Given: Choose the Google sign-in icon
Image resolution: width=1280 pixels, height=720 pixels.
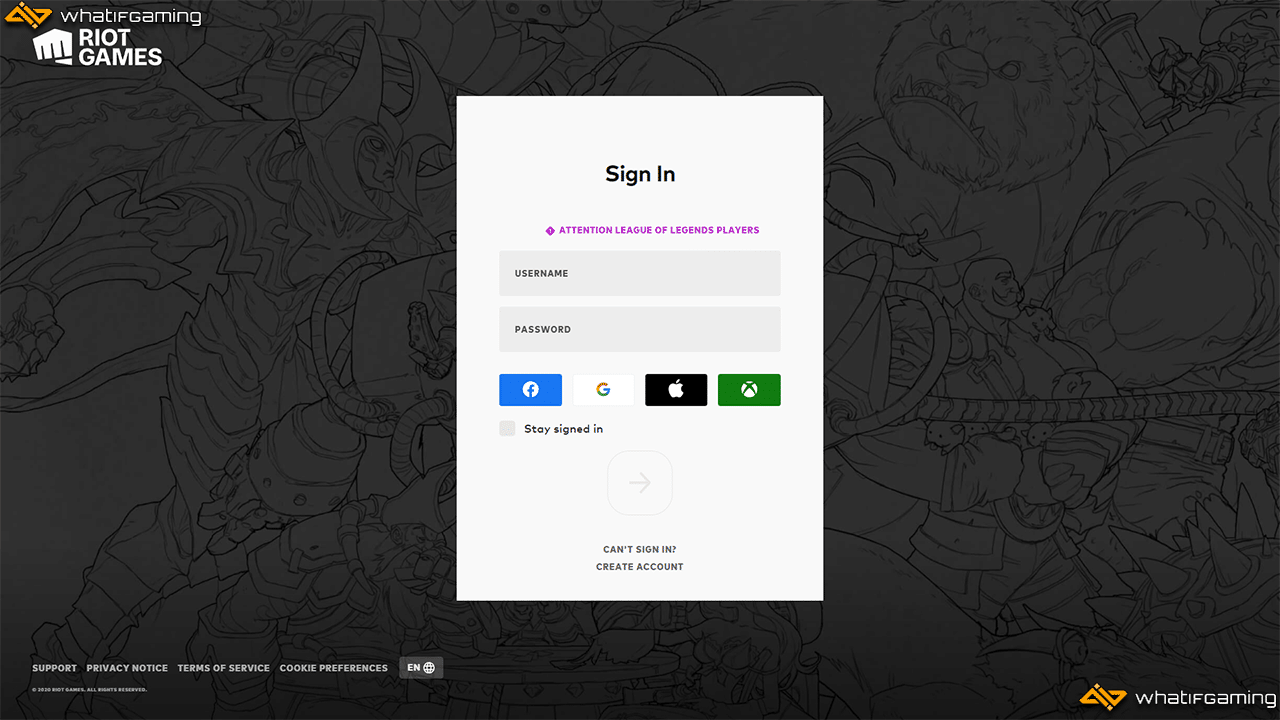Looking at the screenshot, I should pos(603,390).
